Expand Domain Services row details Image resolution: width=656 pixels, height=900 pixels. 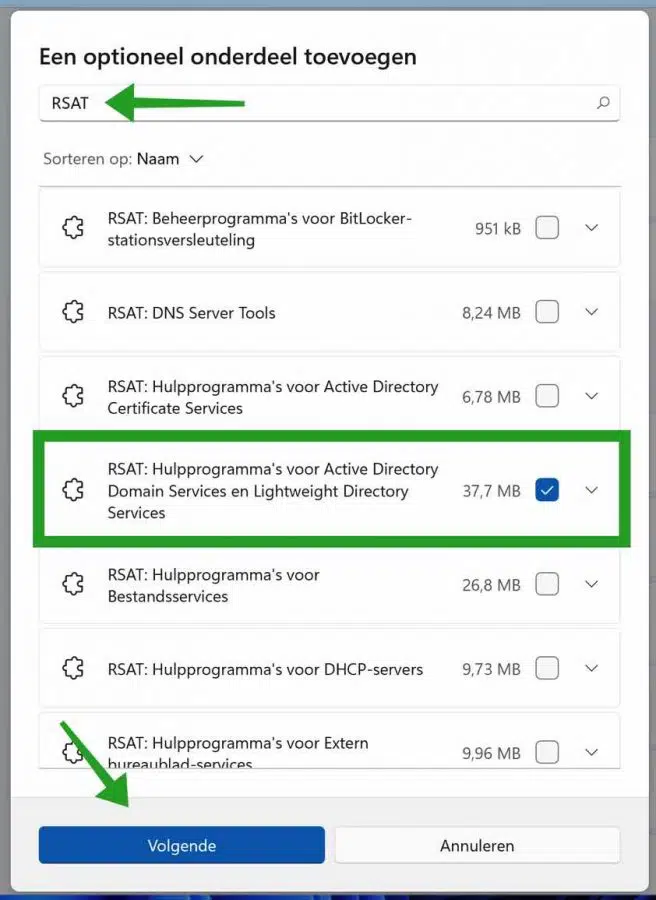592,490
